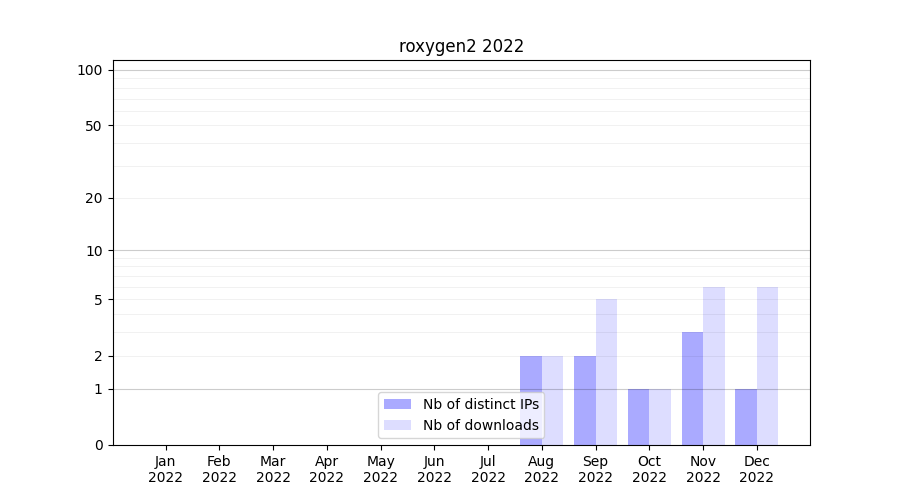Select the October downloads bar
This screenshot has height=500, width=900.
point(660,417)
